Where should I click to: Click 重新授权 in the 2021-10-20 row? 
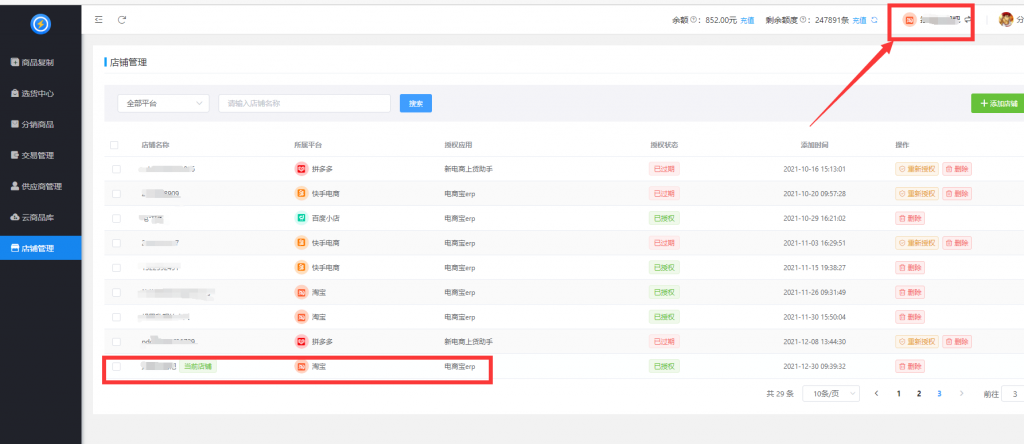pyautogui.click(x=917, y=194)
